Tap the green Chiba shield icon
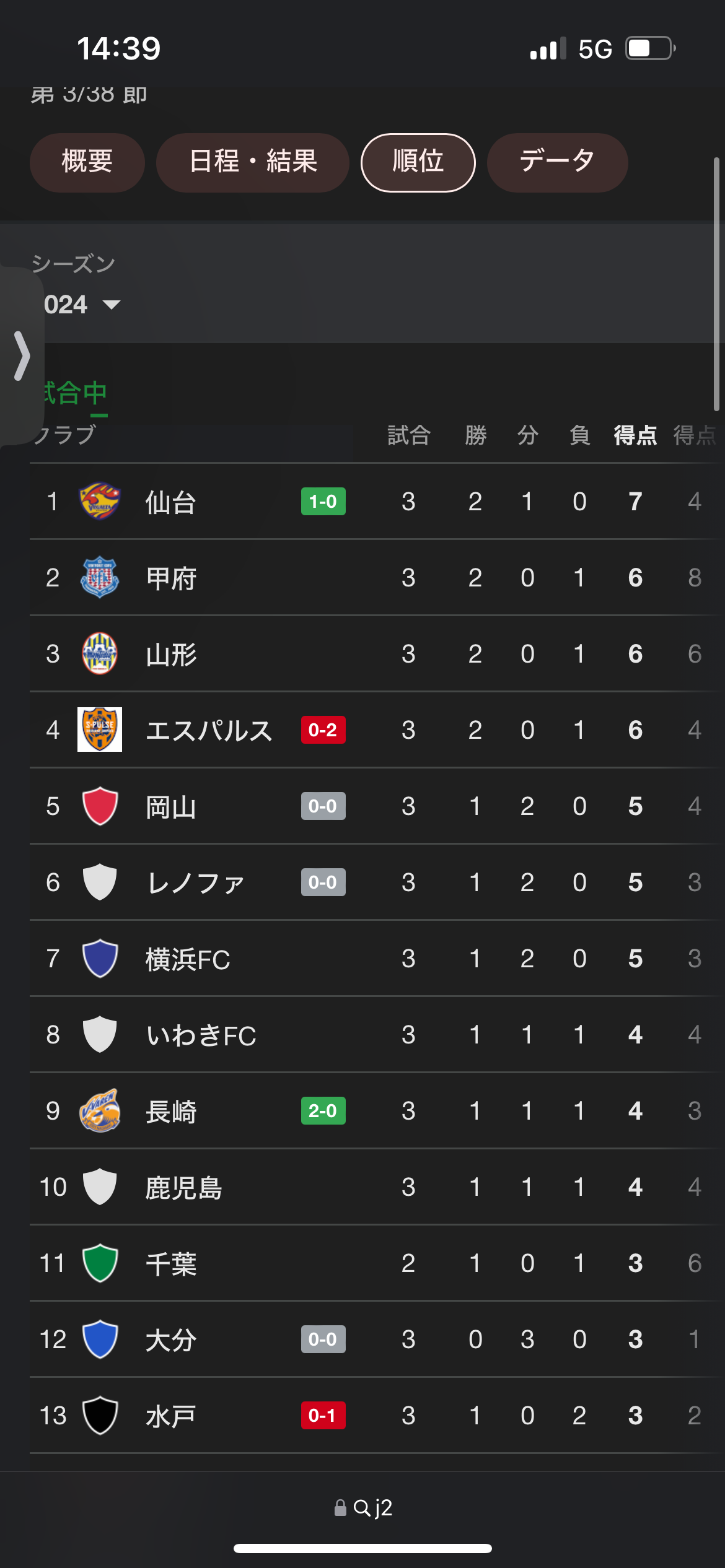 (x=100, y=1263)
